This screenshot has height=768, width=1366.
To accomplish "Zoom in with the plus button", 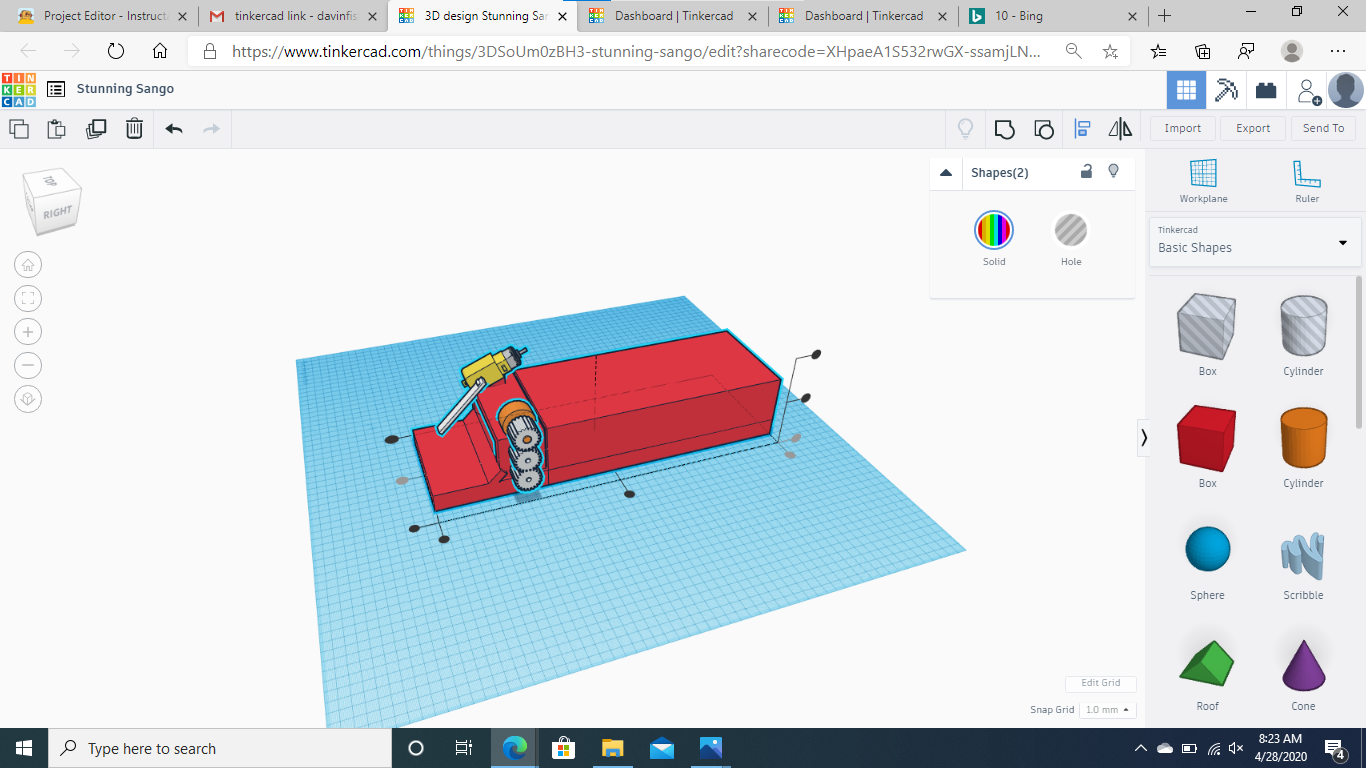I will coord(28,332).
